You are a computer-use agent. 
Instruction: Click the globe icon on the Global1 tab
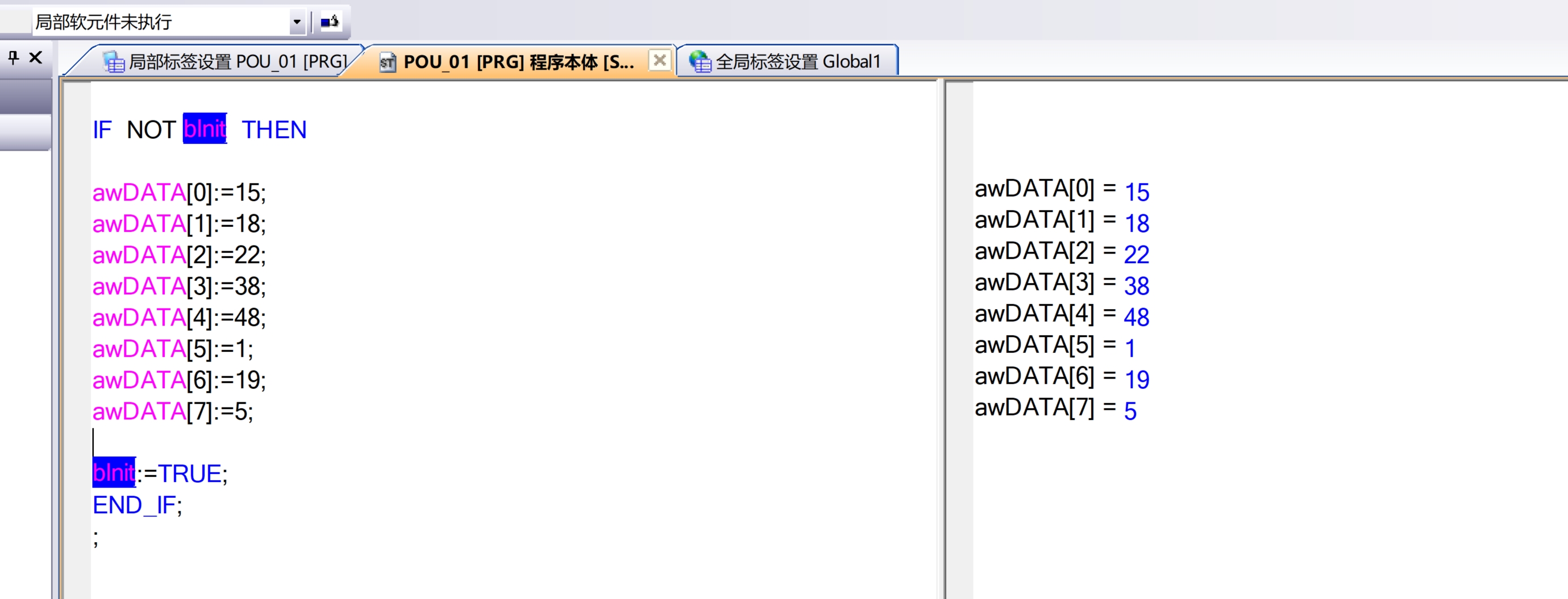pyautogui.click(x=700, y=61)
